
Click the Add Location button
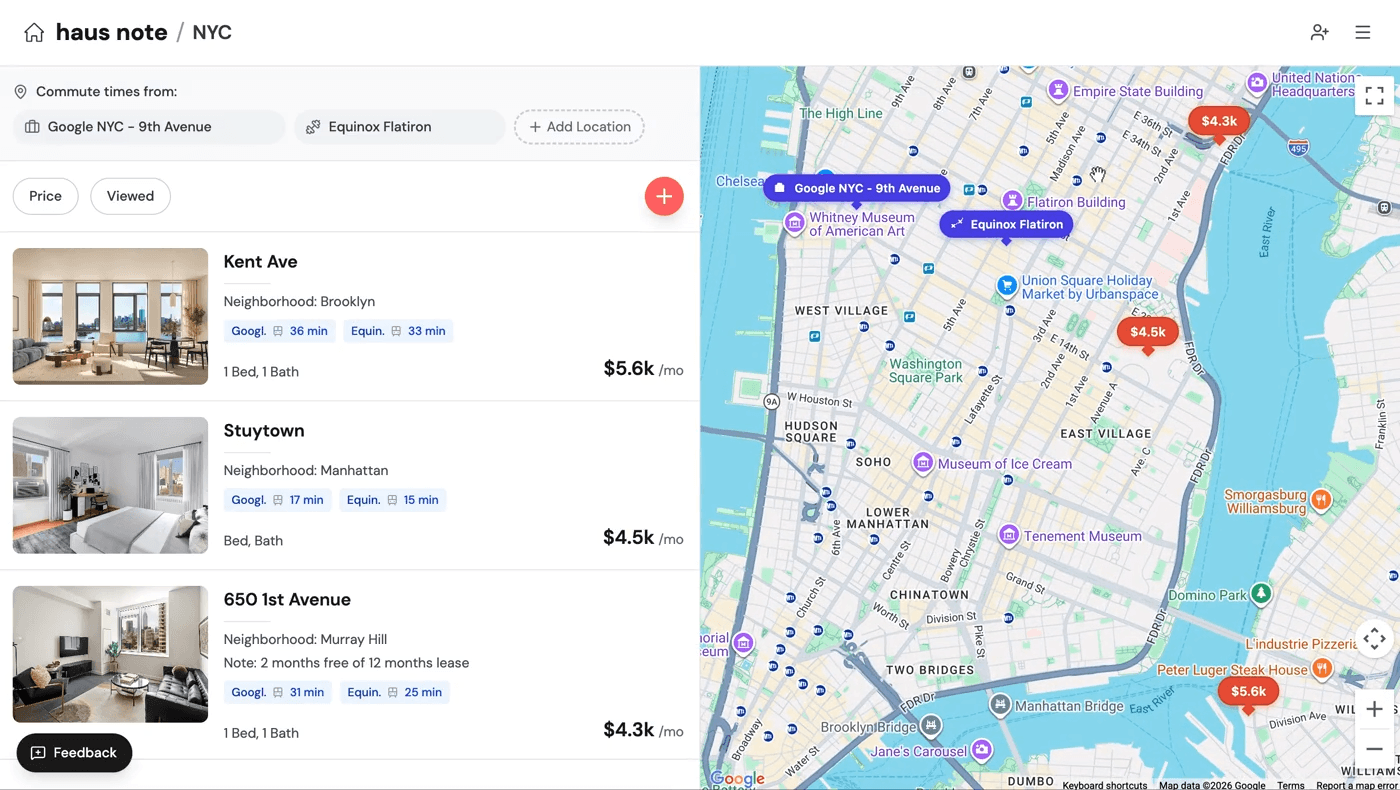[579, 127]
